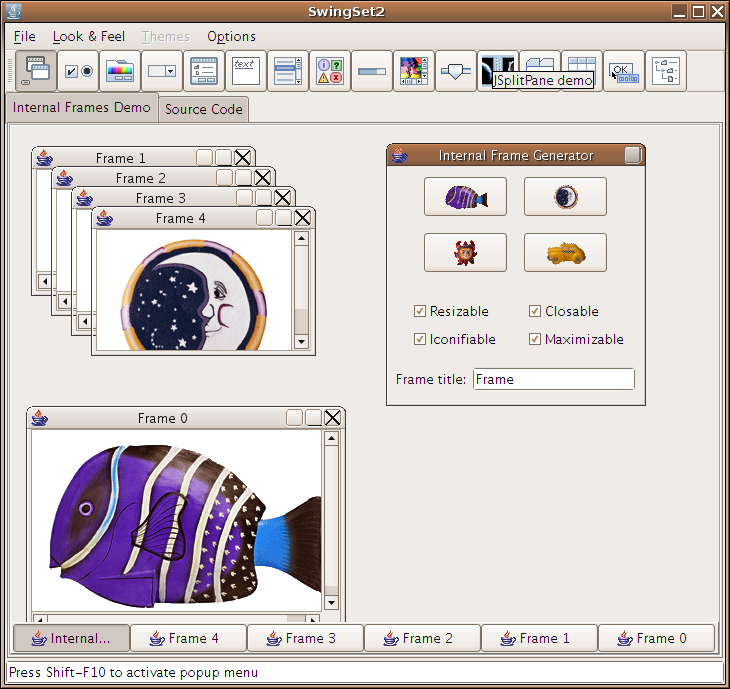Image resolution: width=730 pixels, height=689 pixels.
Task: Close Frame 4 internal window
Action: tap(303, 217)
